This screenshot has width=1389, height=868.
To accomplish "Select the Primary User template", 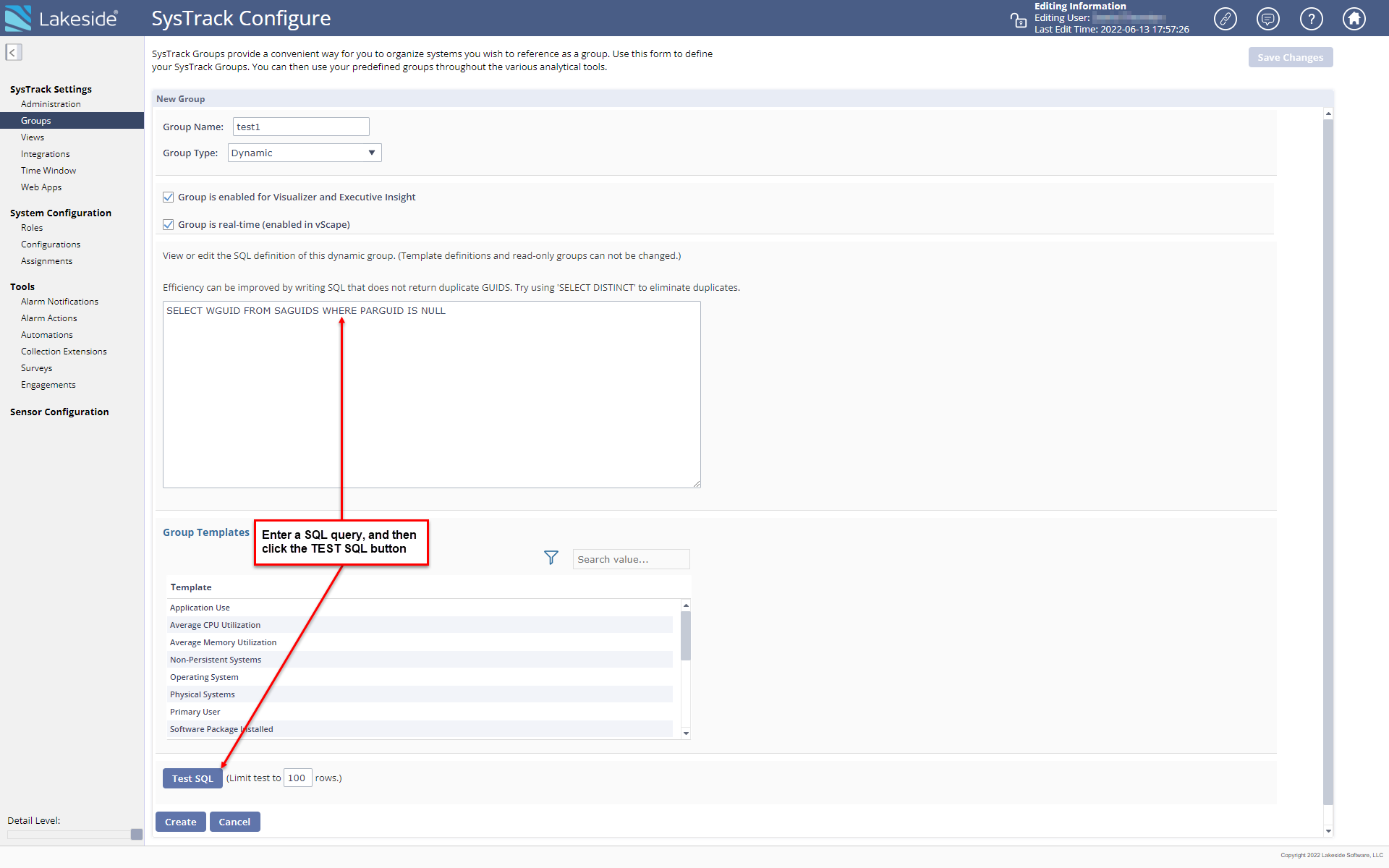I will tap(420, 712).
